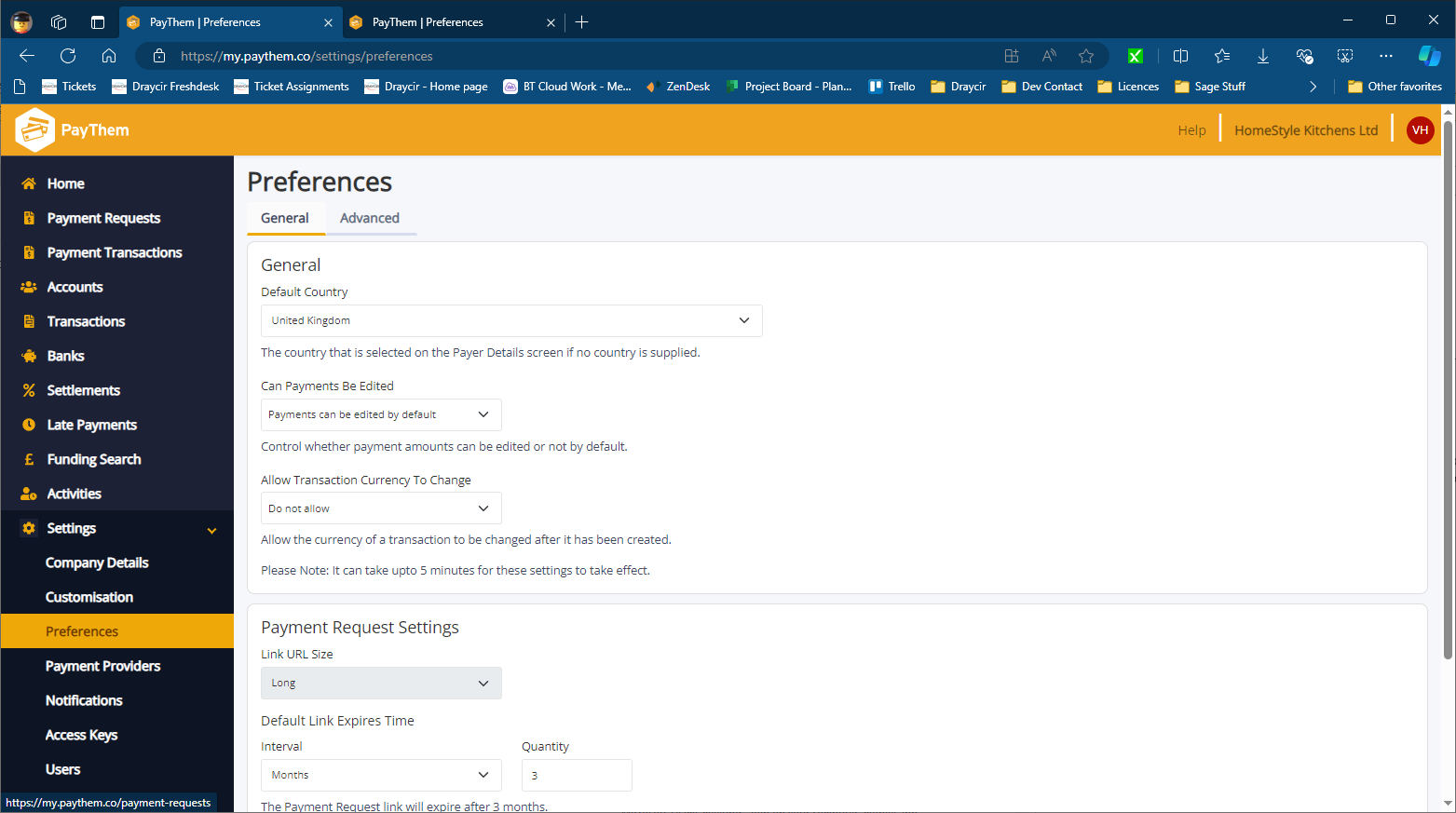Open Home from sidebar
This screenshot has width=1456, height=813.
pos(65,183)
